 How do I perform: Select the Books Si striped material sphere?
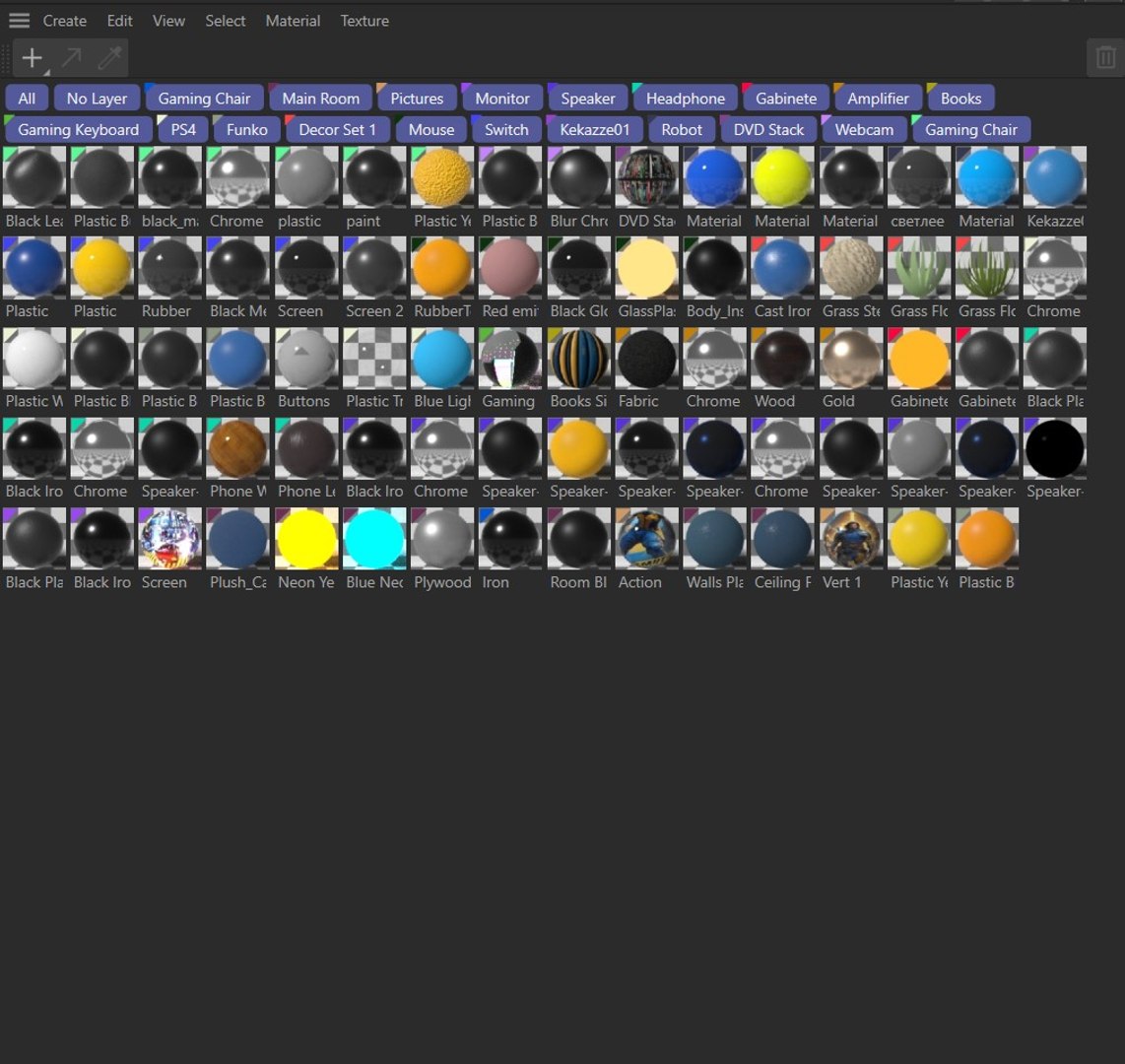tap(579, 358)
